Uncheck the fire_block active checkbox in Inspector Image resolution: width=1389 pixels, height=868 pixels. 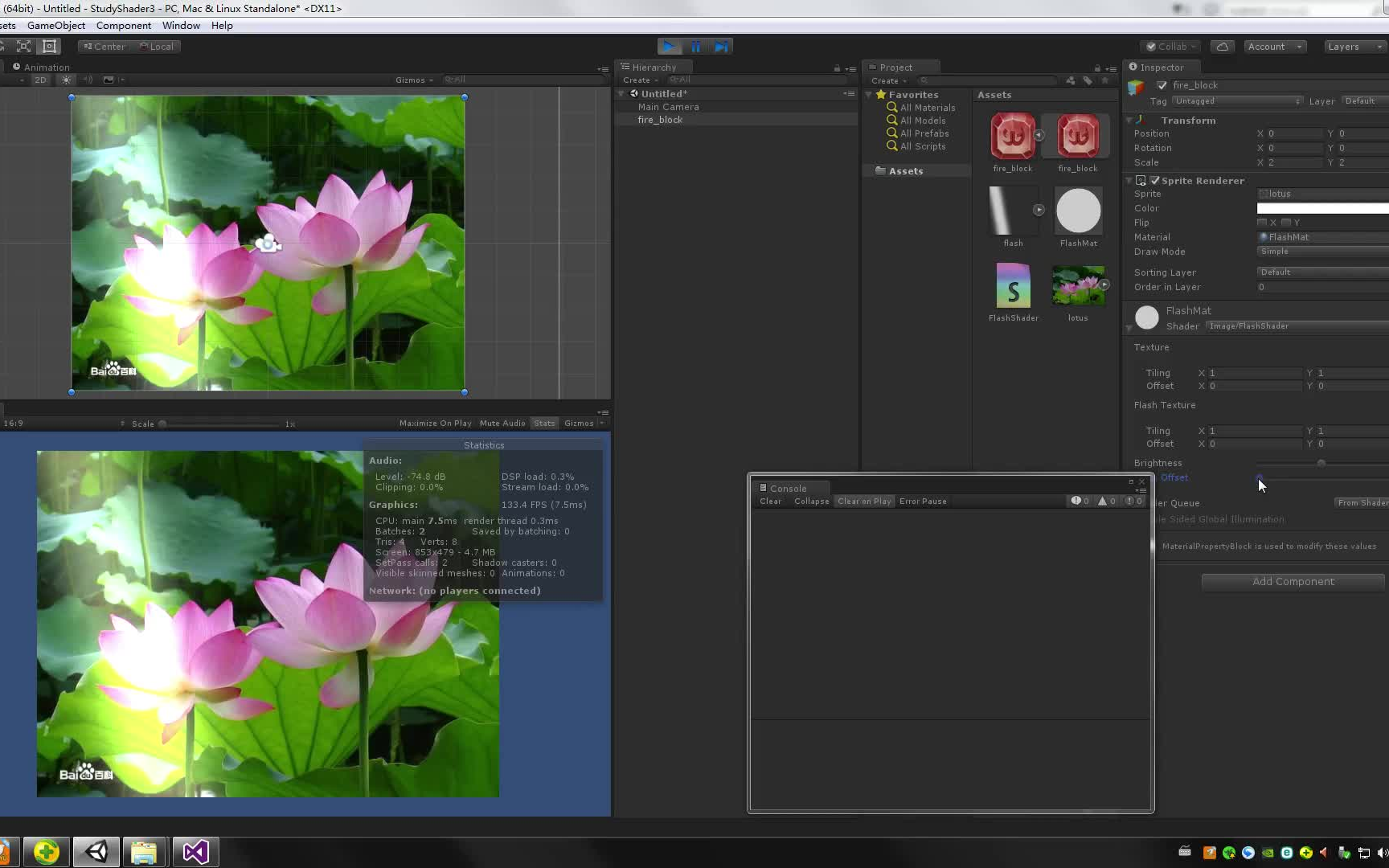click(x=1161, y=85)
